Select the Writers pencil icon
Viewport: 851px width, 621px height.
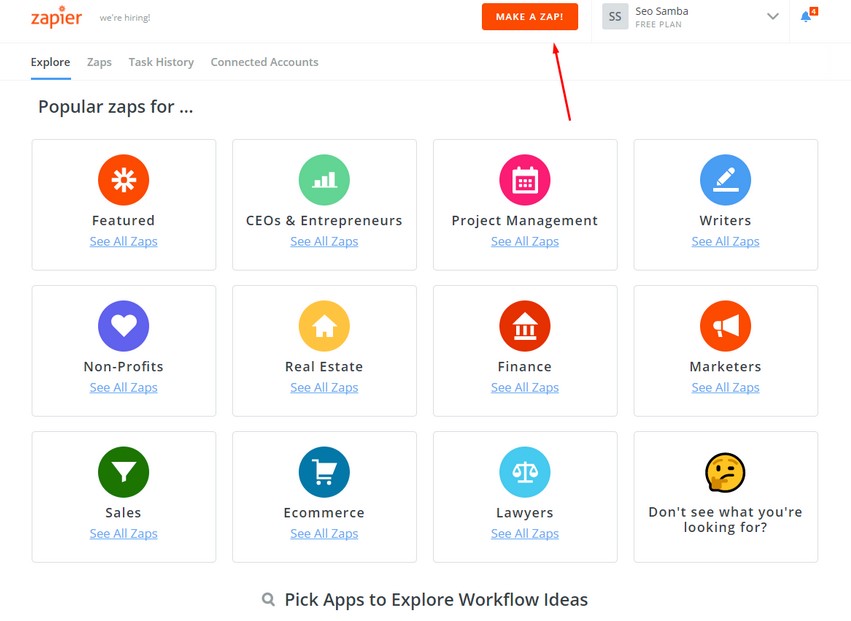point(726,180)
